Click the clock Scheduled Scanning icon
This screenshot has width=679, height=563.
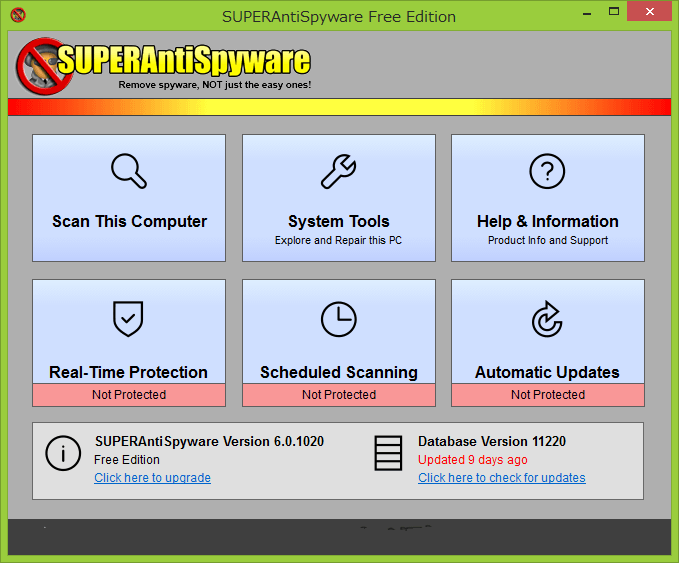click(339, 319)
